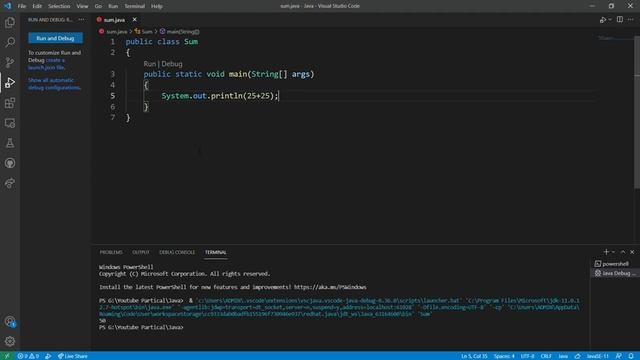Open the File menu
The image size is (640, 360).
click(22, 6)
